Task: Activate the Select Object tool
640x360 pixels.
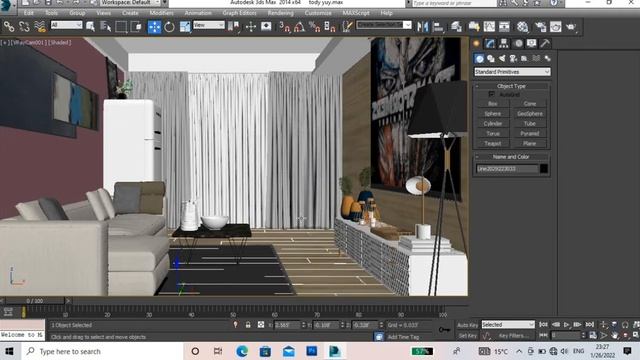Action: point(91,27)
